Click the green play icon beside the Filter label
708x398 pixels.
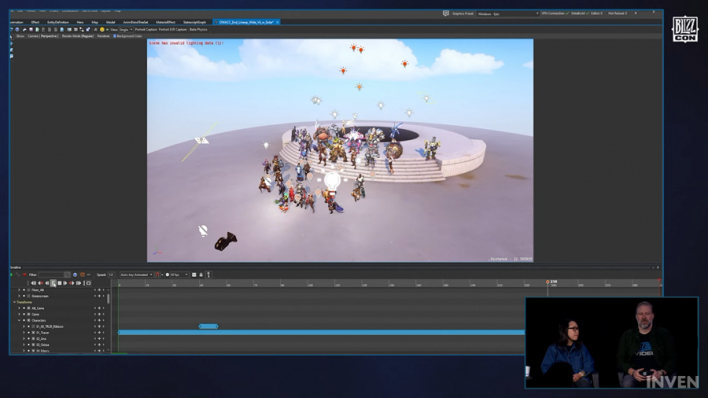point(11,275)
